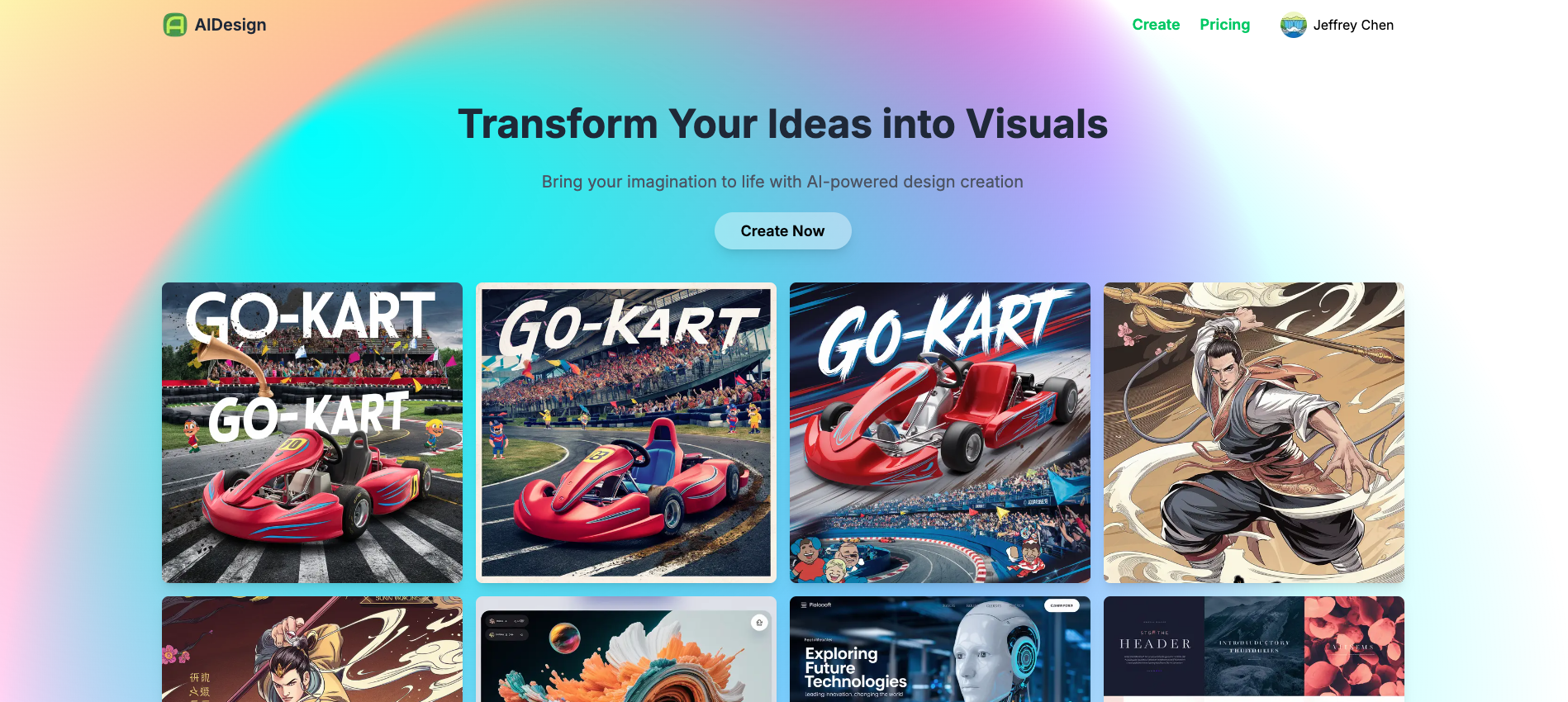Click the AI-powered design creation subtitle
This screenshot has height=702, width=1568.
pyautogui.click(x=782, y=182)
